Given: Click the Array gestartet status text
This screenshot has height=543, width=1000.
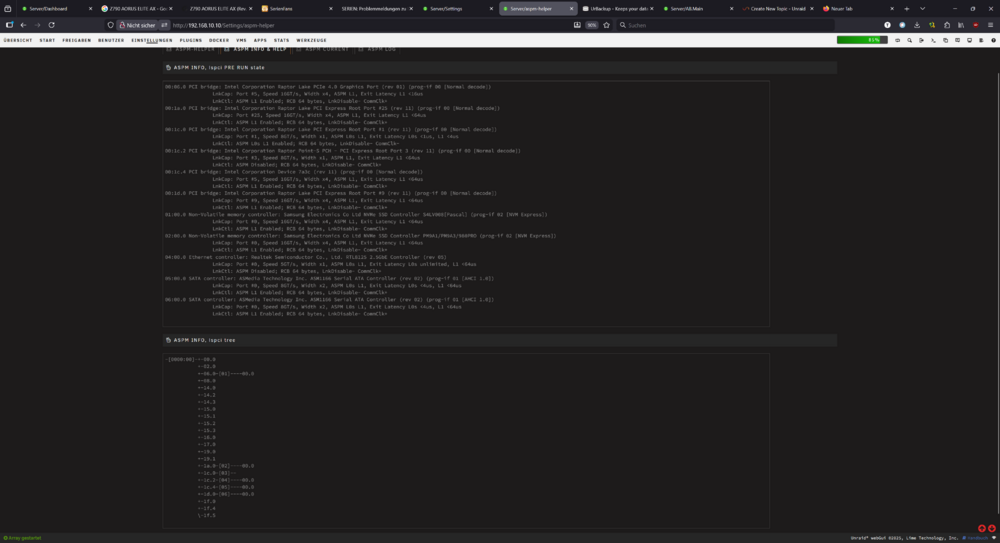Looking at the screenshot, I should point(22,538).
